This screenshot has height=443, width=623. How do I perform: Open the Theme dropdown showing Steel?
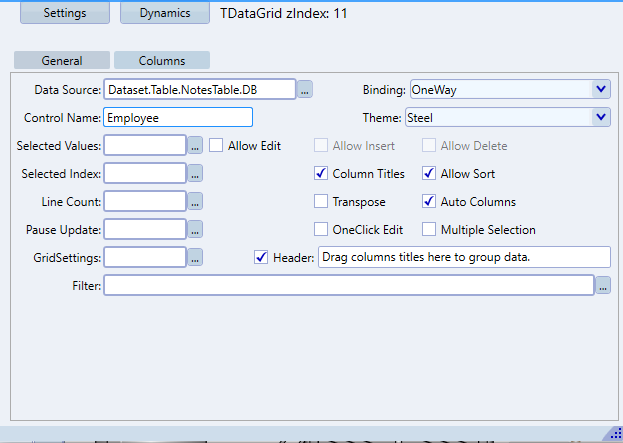point(600,117)
